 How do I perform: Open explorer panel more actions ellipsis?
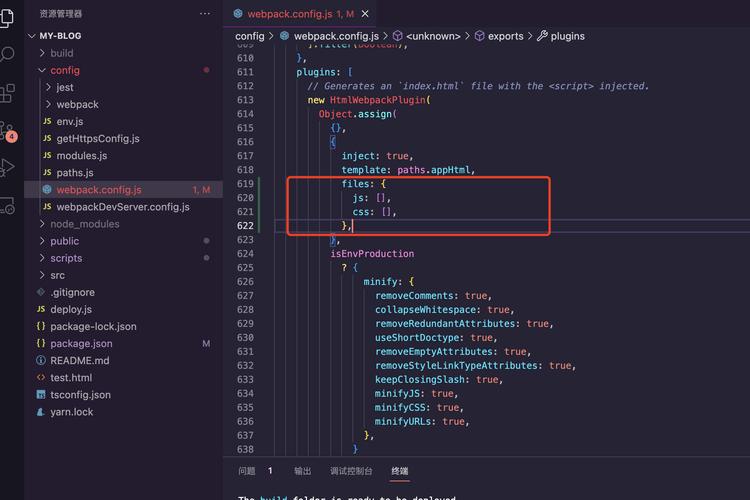205,14
